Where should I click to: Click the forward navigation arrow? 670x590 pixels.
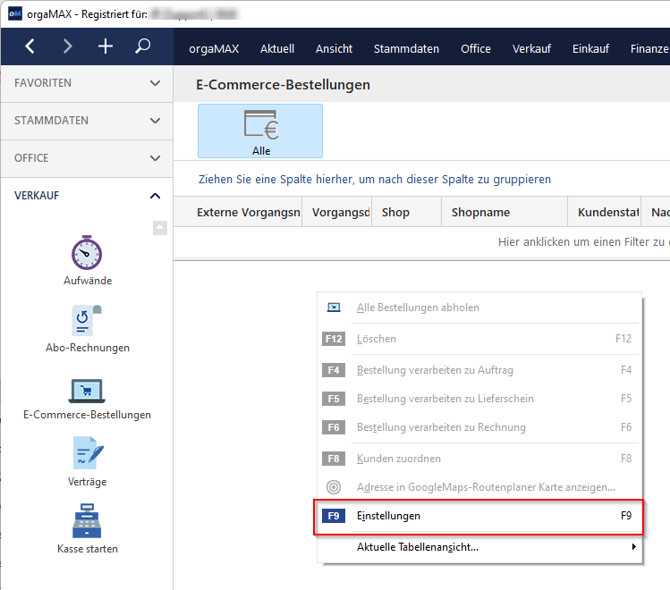67,46
